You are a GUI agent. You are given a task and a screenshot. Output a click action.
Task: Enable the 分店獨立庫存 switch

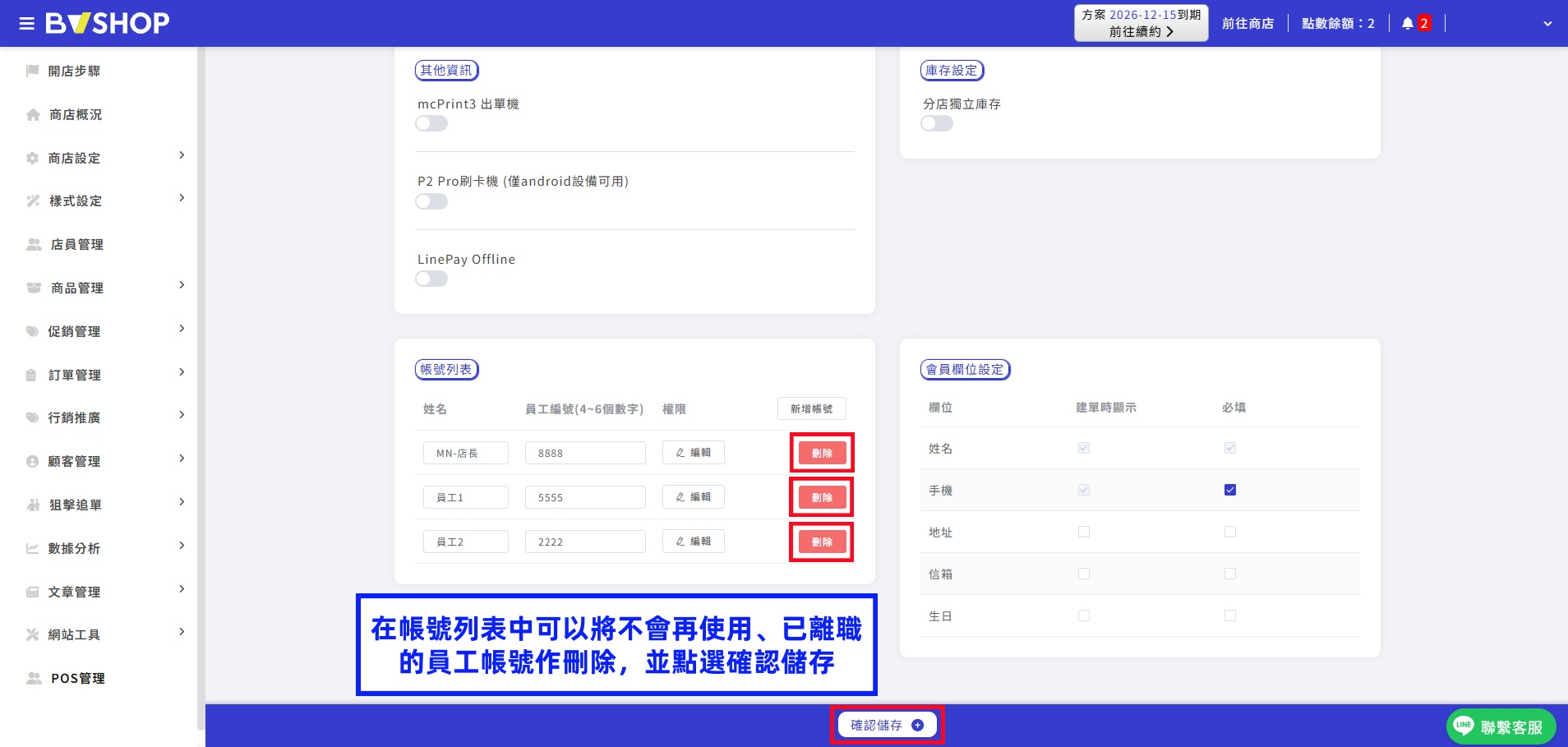[937, 123]
